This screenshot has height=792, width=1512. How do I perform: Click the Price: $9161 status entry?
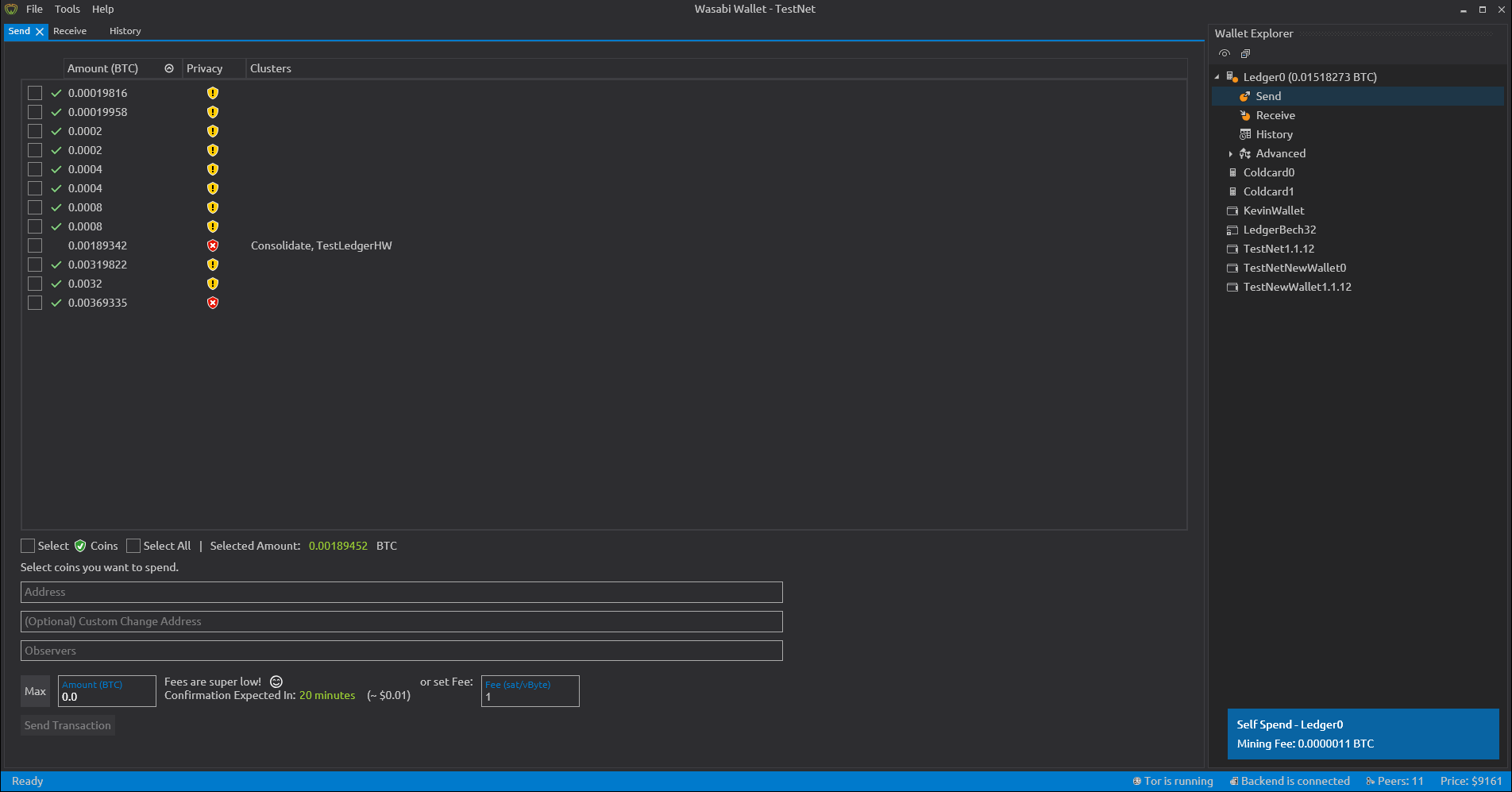[1471, 781]
